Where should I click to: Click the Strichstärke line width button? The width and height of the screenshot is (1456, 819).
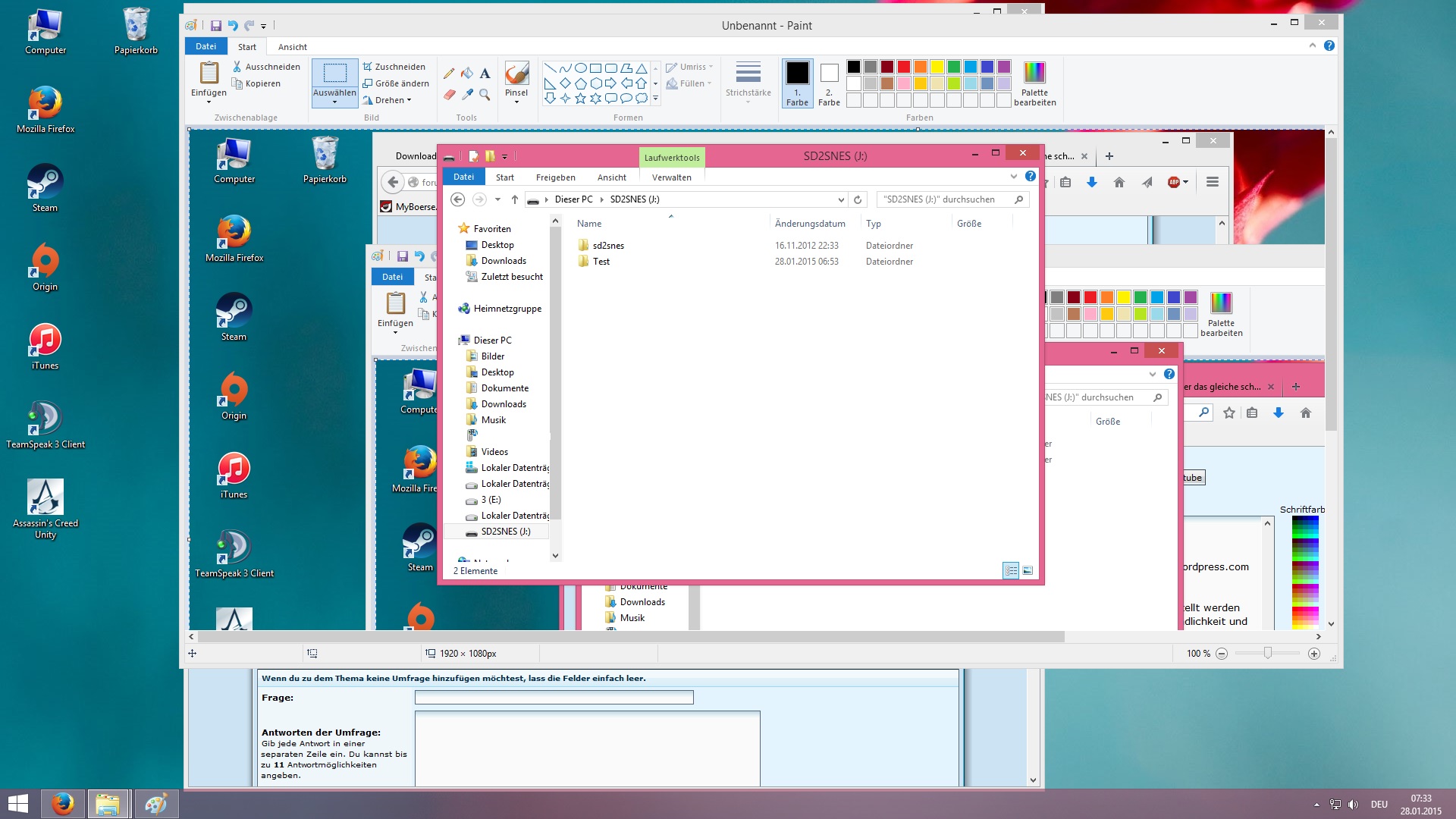pos(748,80)
